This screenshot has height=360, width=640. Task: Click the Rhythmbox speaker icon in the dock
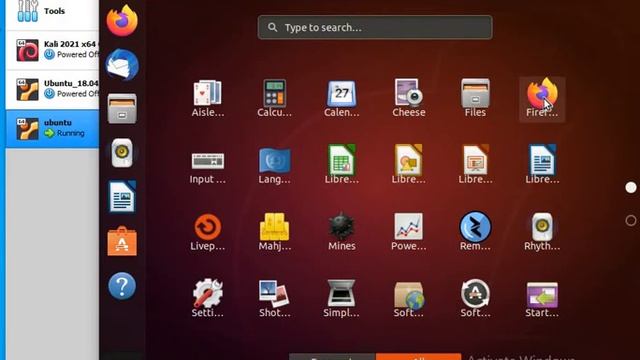coord(122,153)
